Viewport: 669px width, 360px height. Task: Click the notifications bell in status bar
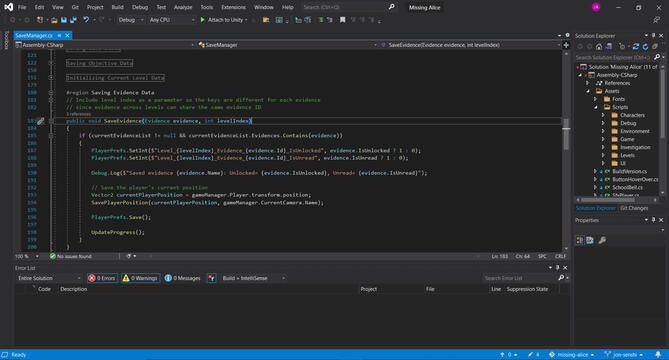pos(658,354)
